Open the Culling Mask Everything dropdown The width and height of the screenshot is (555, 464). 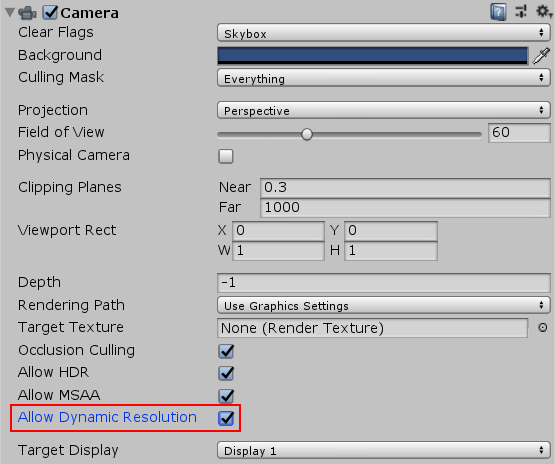click(384, 78)
